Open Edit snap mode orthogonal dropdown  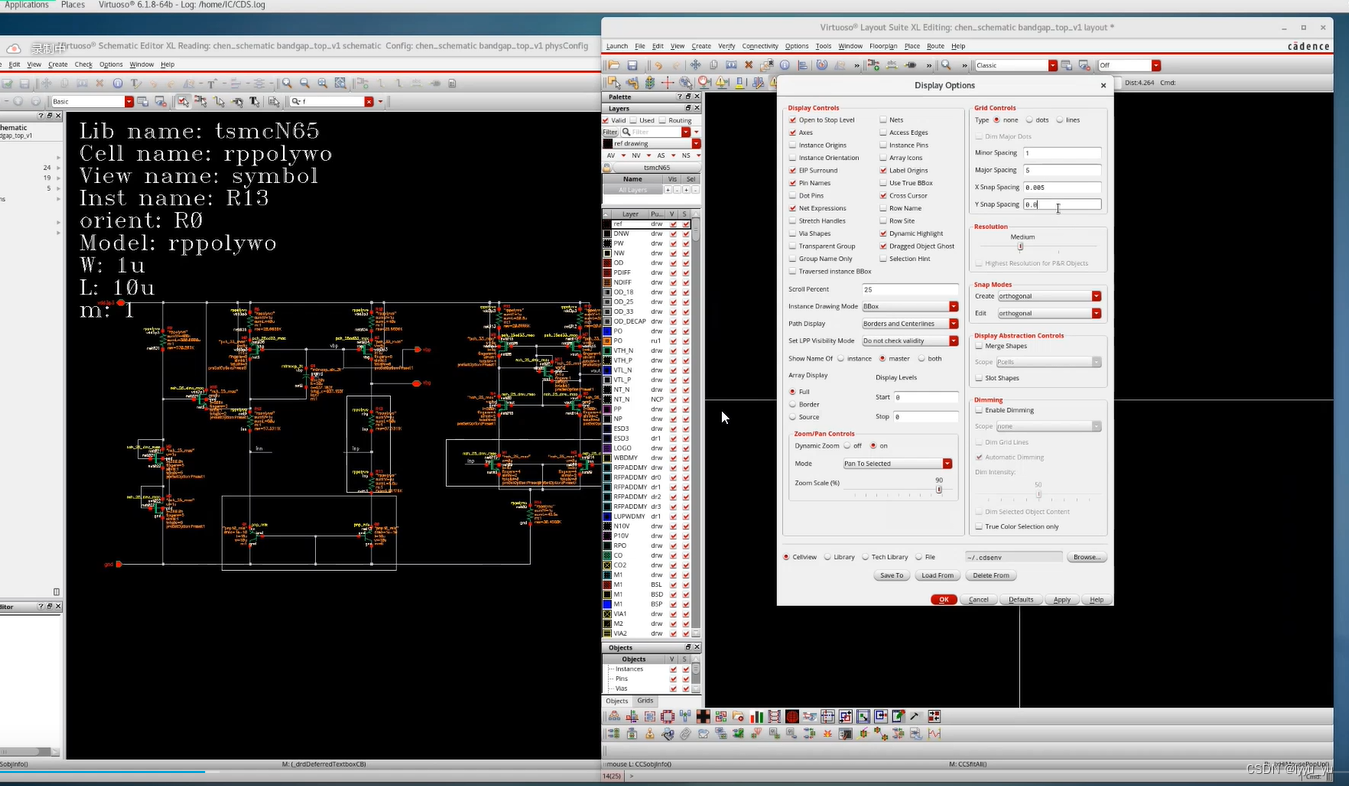tap(1048, 313)
